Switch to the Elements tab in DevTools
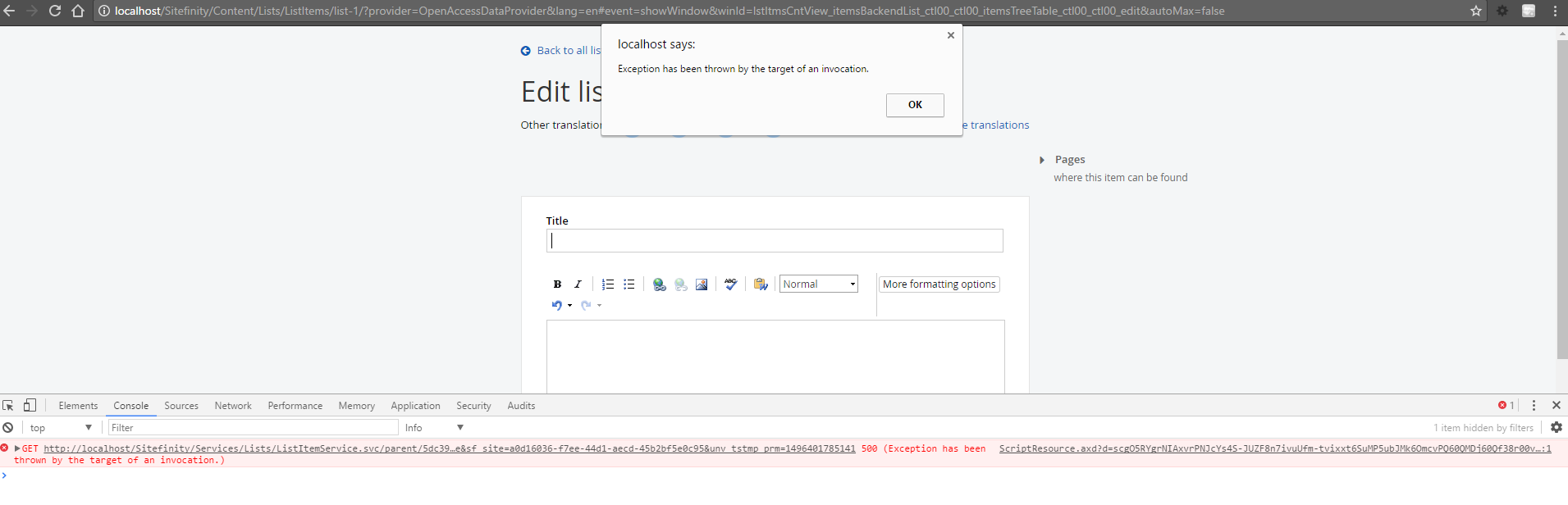Image resolution: width=1568 pixels, height=505 pixels. (78, 406)
